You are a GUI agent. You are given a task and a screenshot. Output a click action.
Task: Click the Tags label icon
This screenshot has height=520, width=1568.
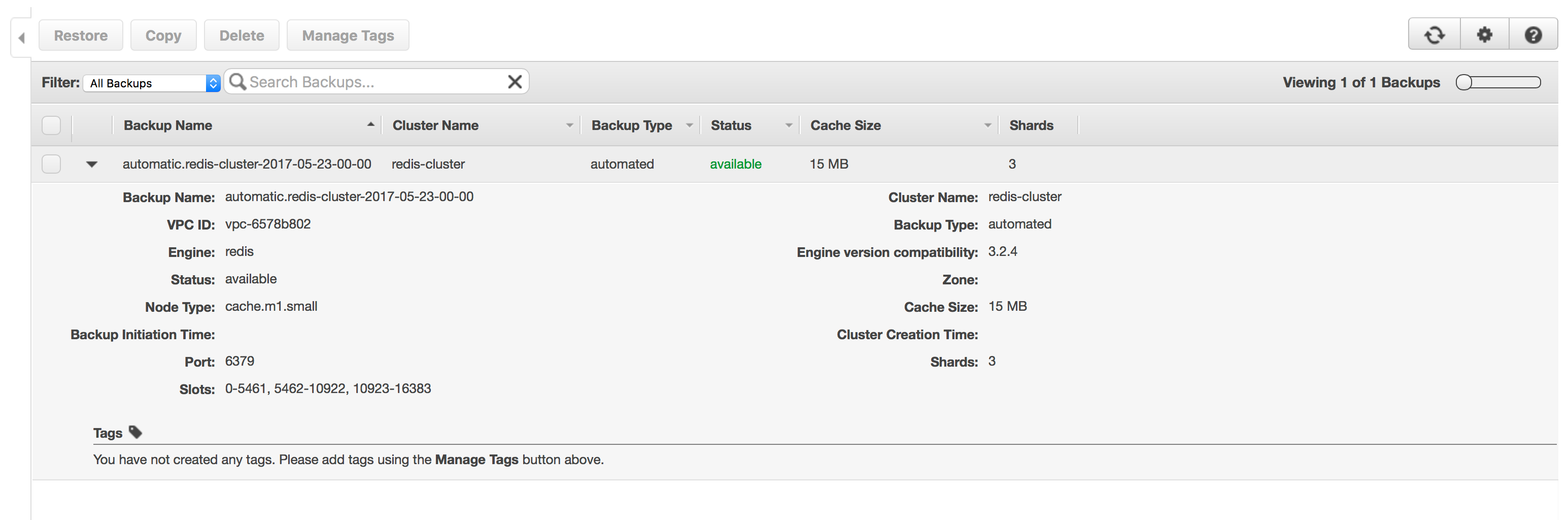[x=135, y=432]
